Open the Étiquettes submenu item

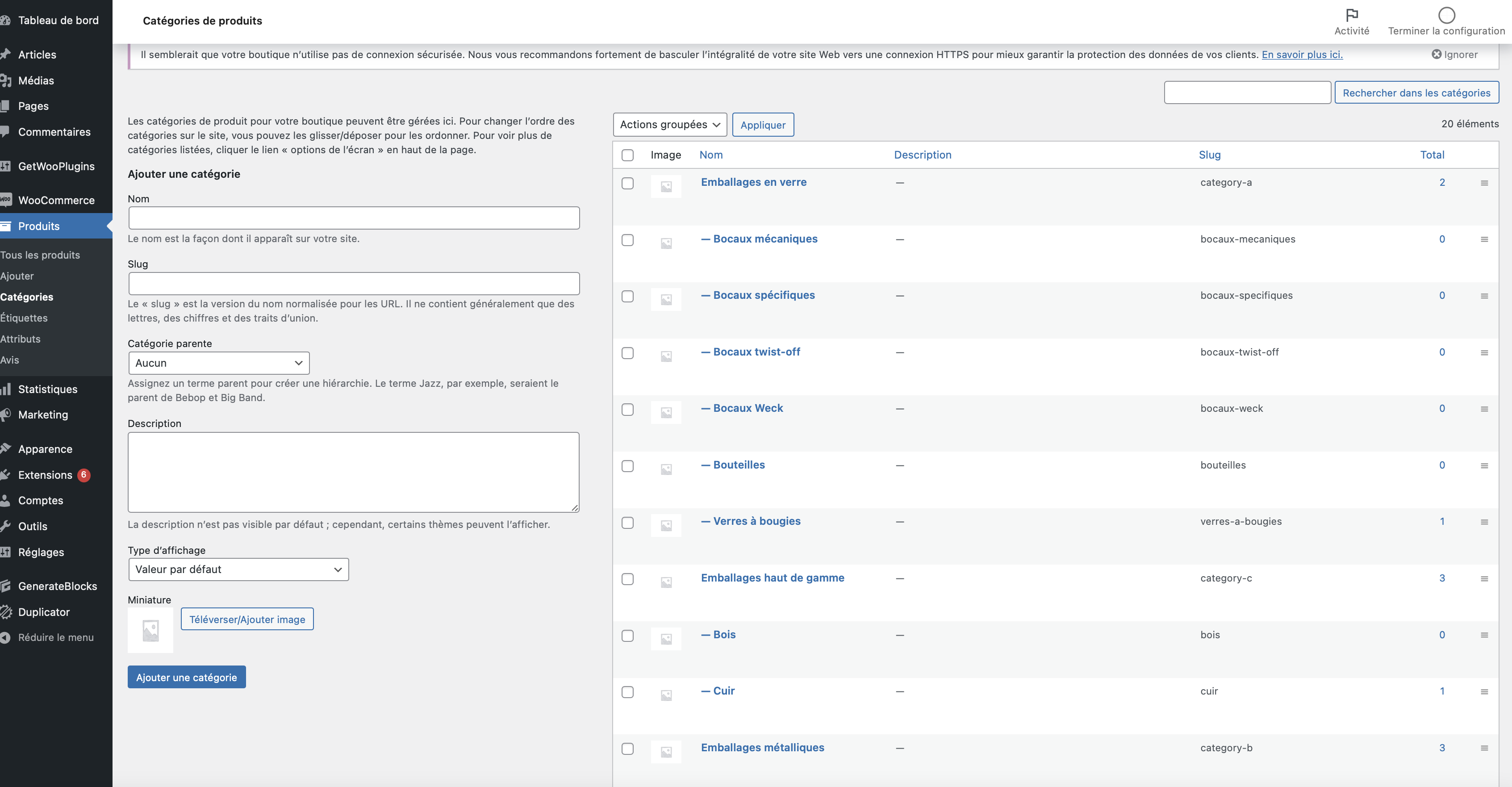click(24, 318)
